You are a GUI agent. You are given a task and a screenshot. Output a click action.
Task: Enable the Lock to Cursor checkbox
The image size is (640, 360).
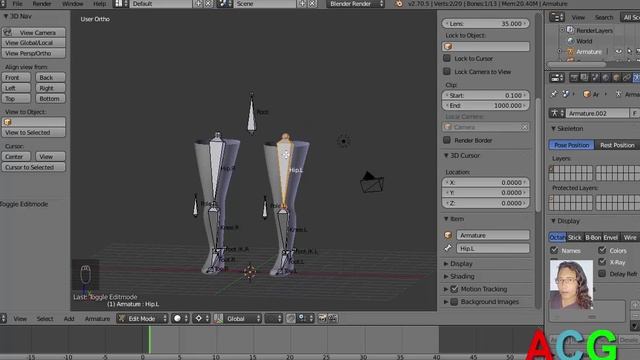tap(447, 58)
